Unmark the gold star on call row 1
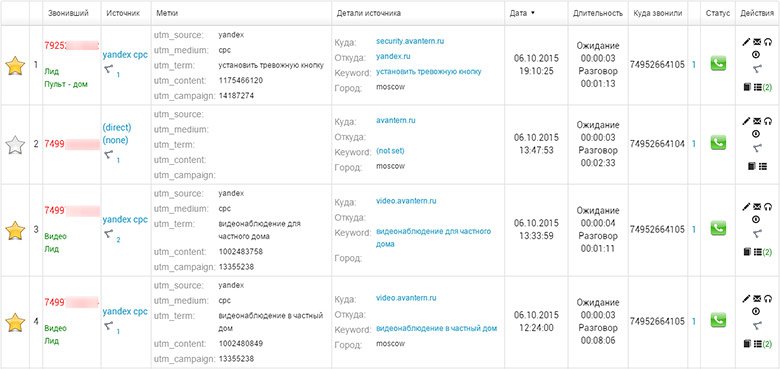780x369 pixels. pos(15,66)
